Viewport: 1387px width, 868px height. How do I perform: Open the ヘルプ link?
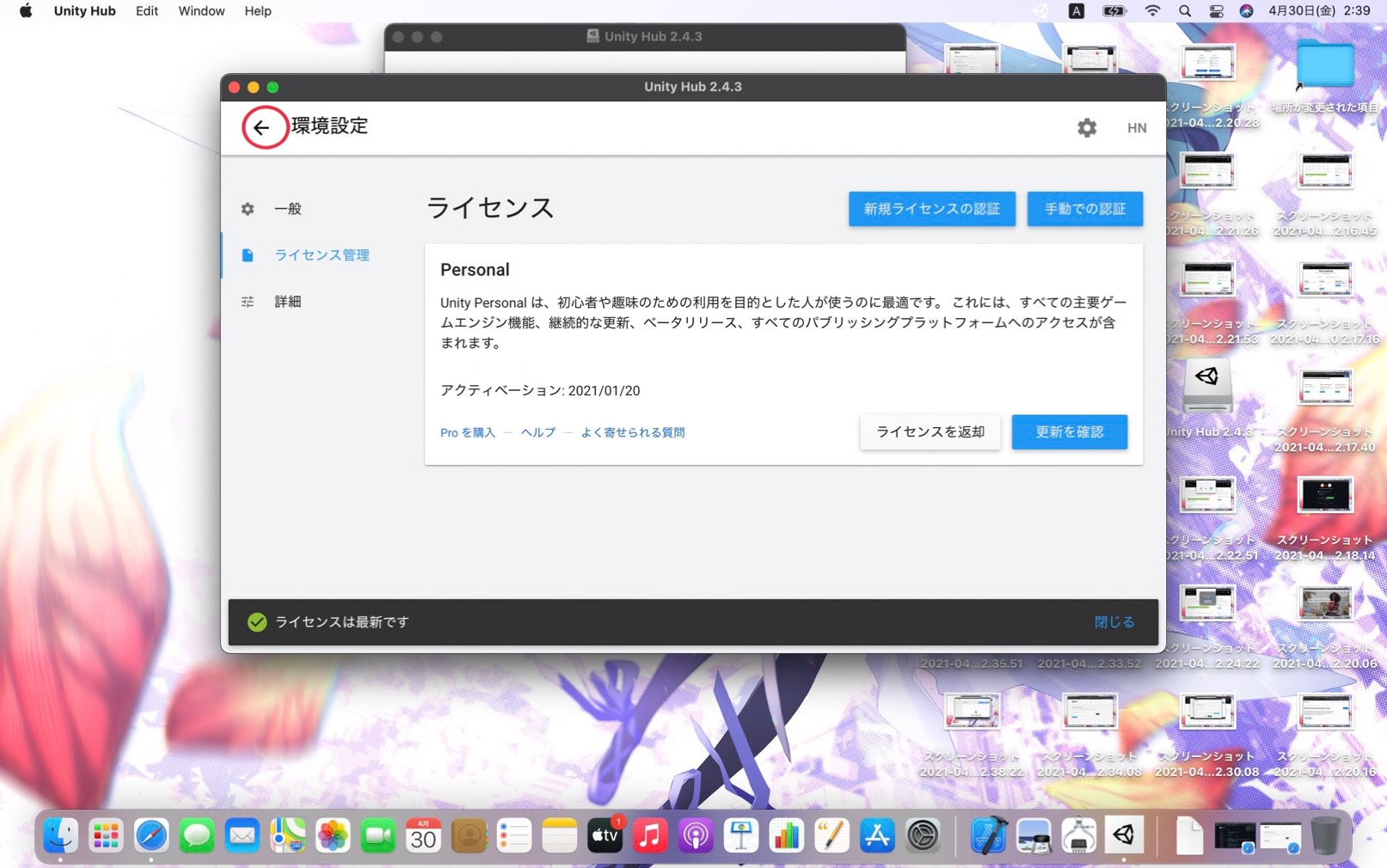point(538,432)
